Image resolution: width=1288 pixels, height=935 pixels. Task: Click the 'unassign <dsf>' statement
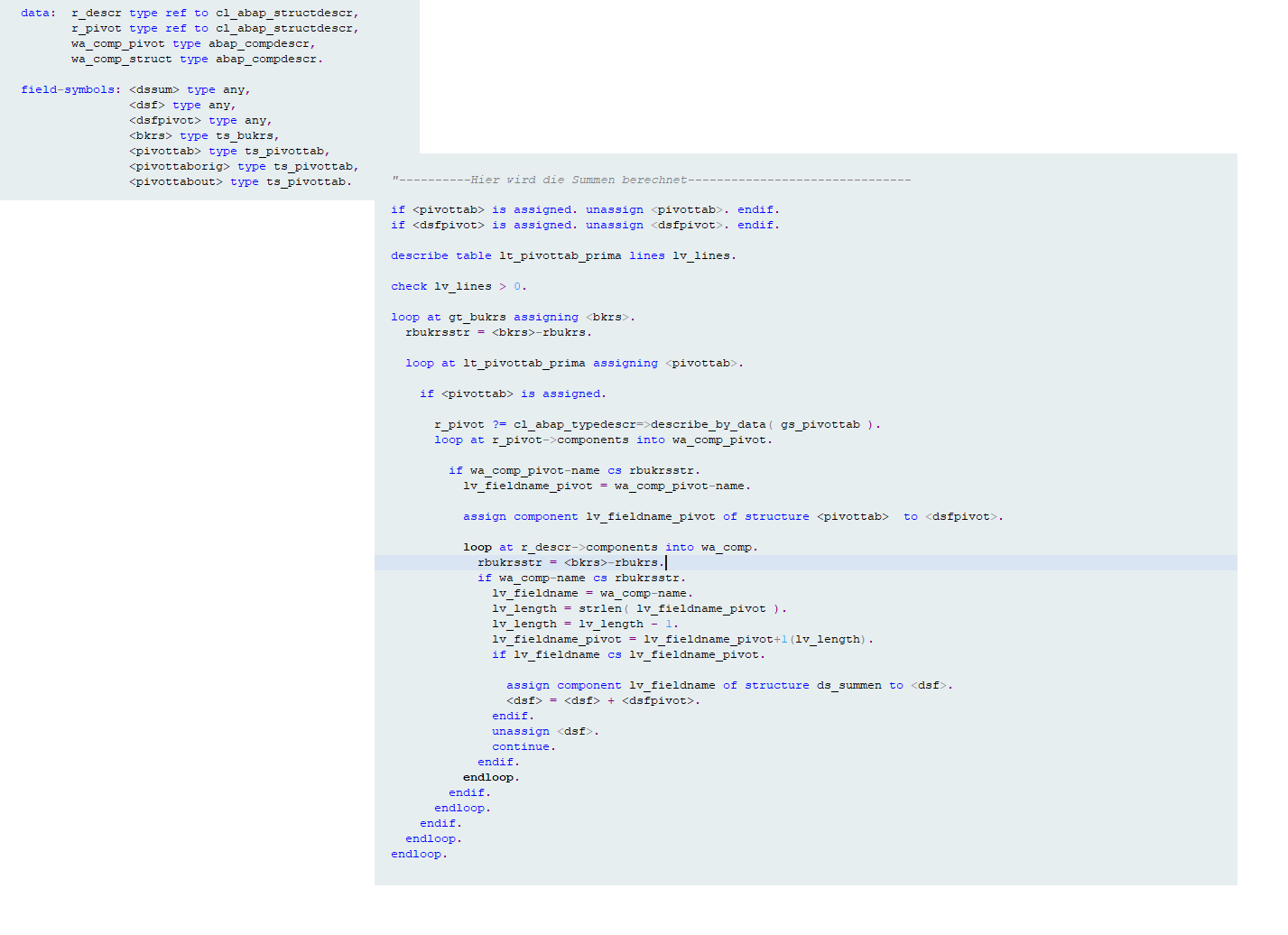[x=544, y=732]
